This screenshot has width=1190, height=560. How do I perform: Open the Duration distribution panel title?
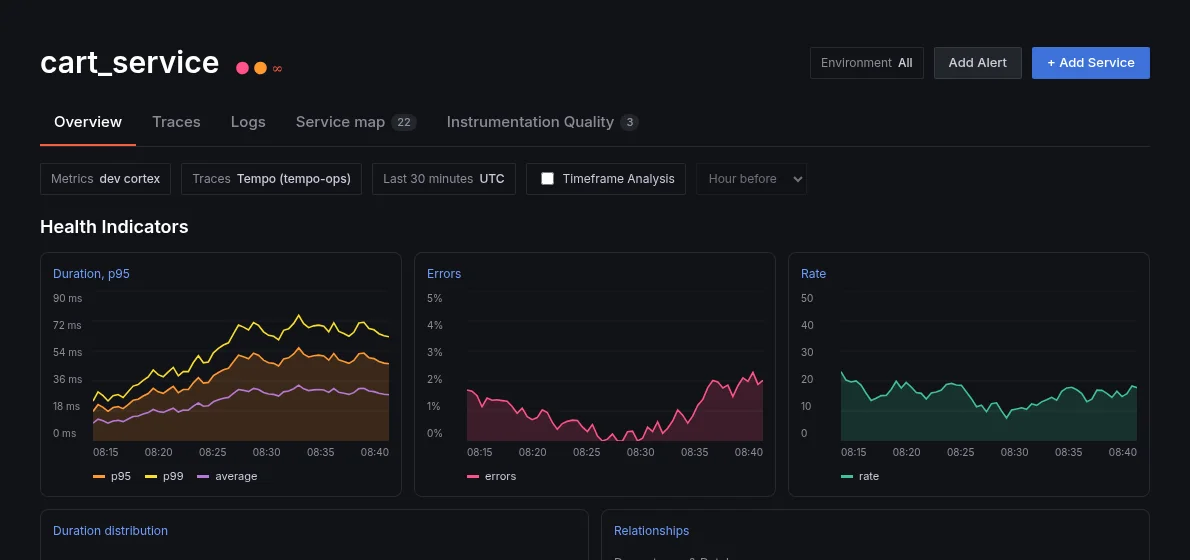click(x=110, y=530)
